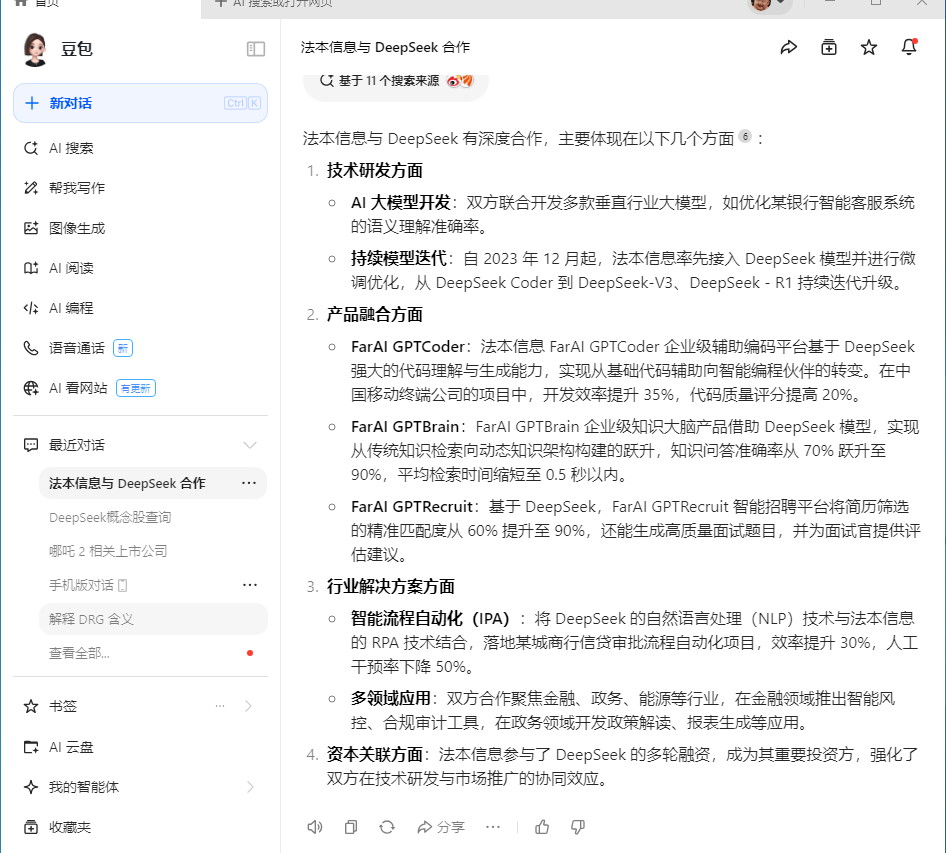Screen dimensions: 946x853
Task: Open 书签 bookmarks section
Action: (x=63, y=706)
